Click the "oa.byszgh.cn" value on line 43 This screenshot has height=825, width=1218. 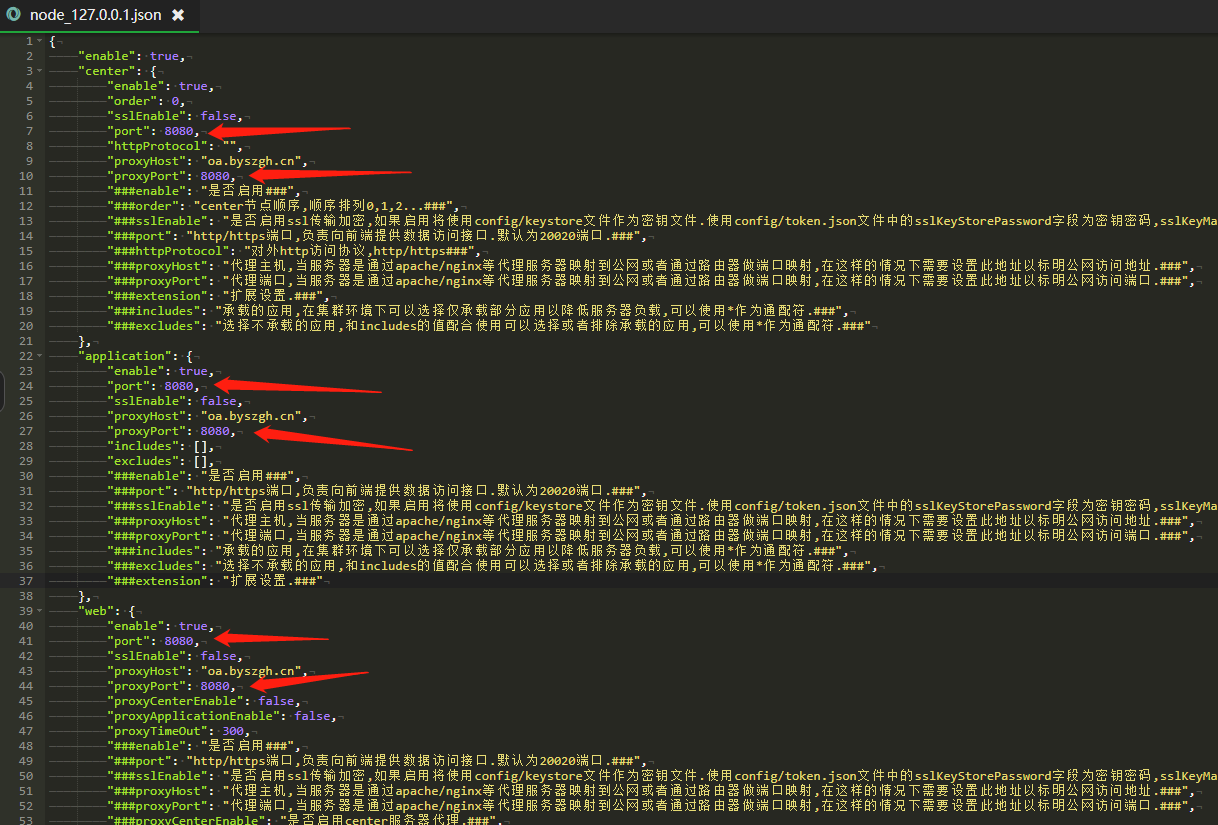coord(250,671)
